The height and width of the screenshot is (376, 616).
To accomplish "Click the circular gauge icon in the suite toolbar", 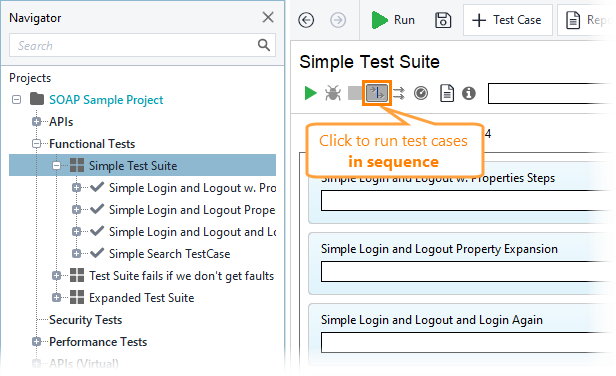I will tap(421, 94).
